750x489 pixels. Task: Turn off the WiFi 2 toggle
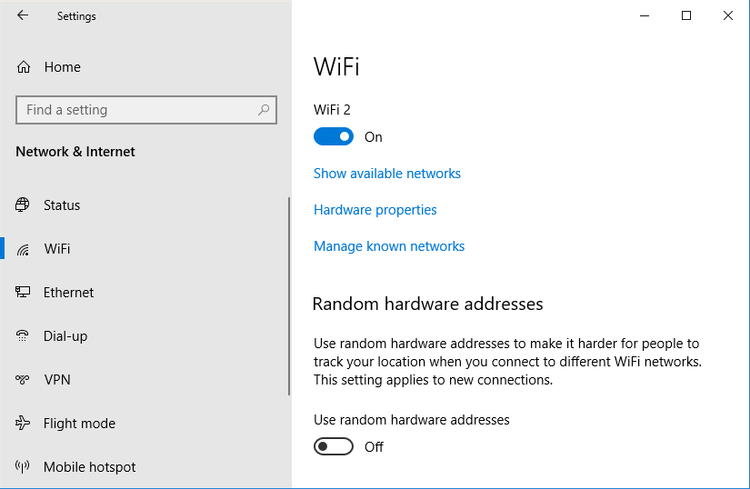point(333,136)
